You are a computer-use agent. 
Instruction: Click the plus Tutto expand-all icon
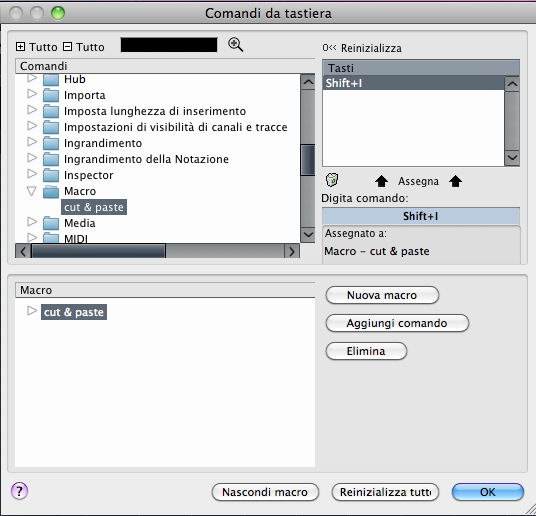click(21, 47)
